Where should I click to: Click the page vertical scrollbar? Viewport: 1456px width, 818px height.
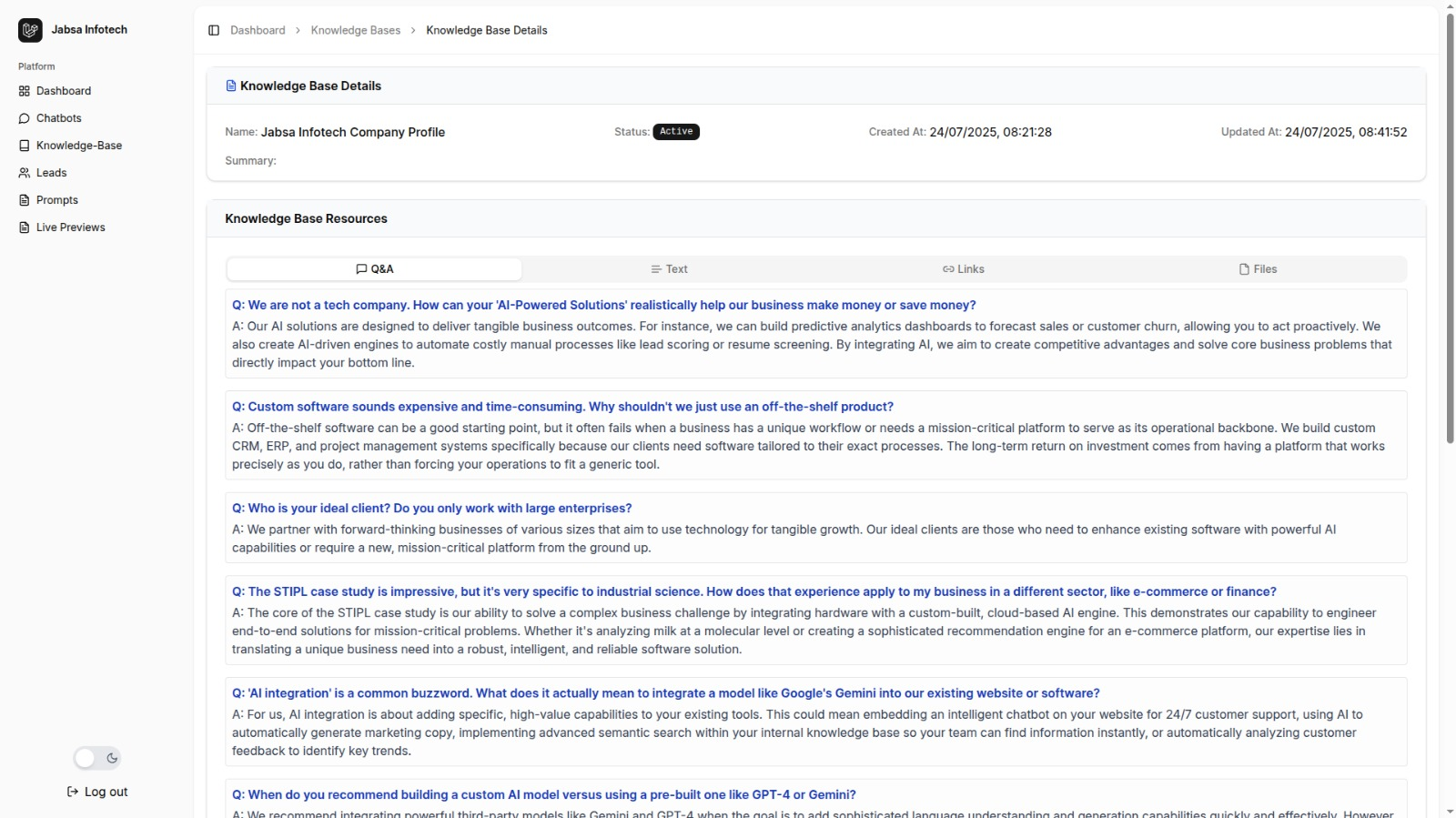click(x=1450, y=227)
